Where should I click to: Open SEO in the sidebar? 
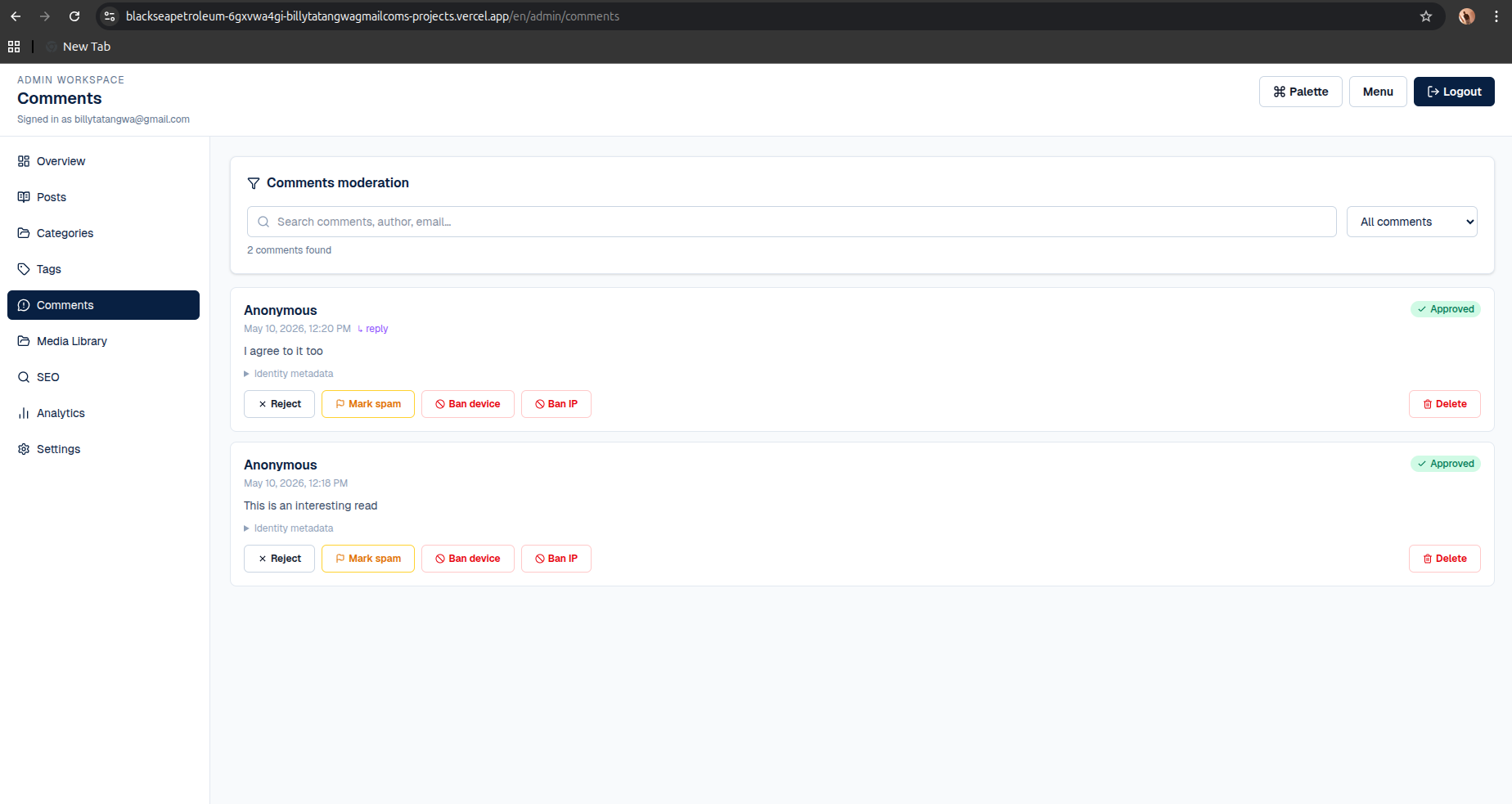tap(103, 377)
